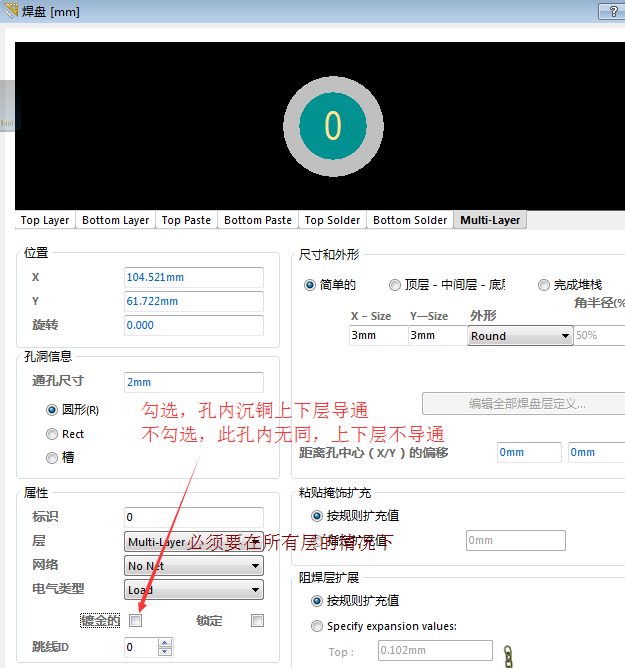Increase 跳线ID with the up arrow
The width and height of the screenshot is (625, 668).
tap(165, 643)
